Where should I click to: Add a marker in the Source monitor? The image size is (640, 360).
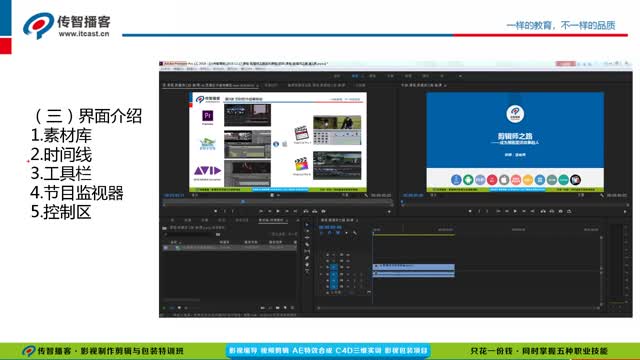[x=216, y=211]
